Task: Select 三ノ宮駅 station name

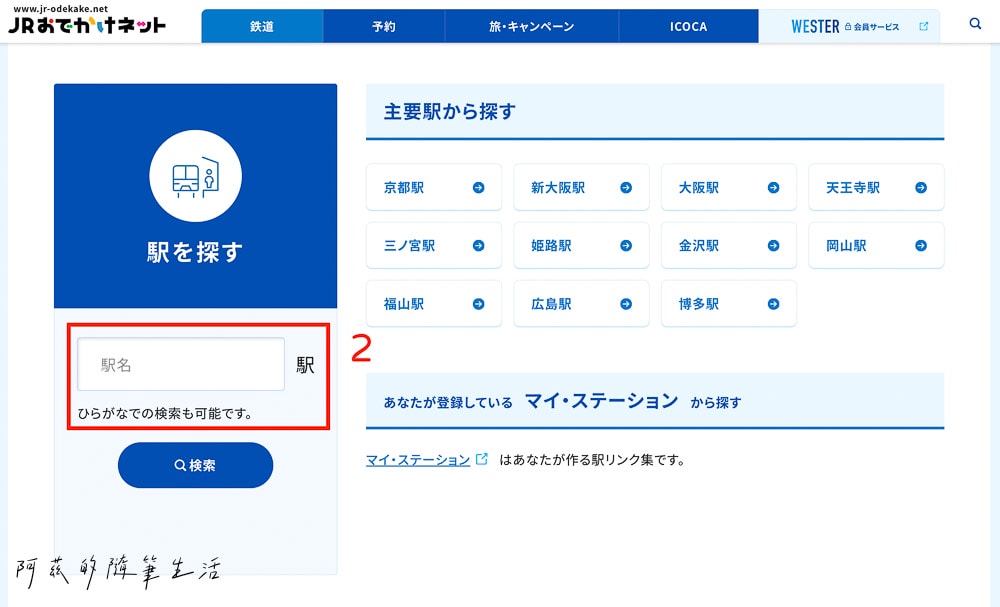Action: coord(409,245)
